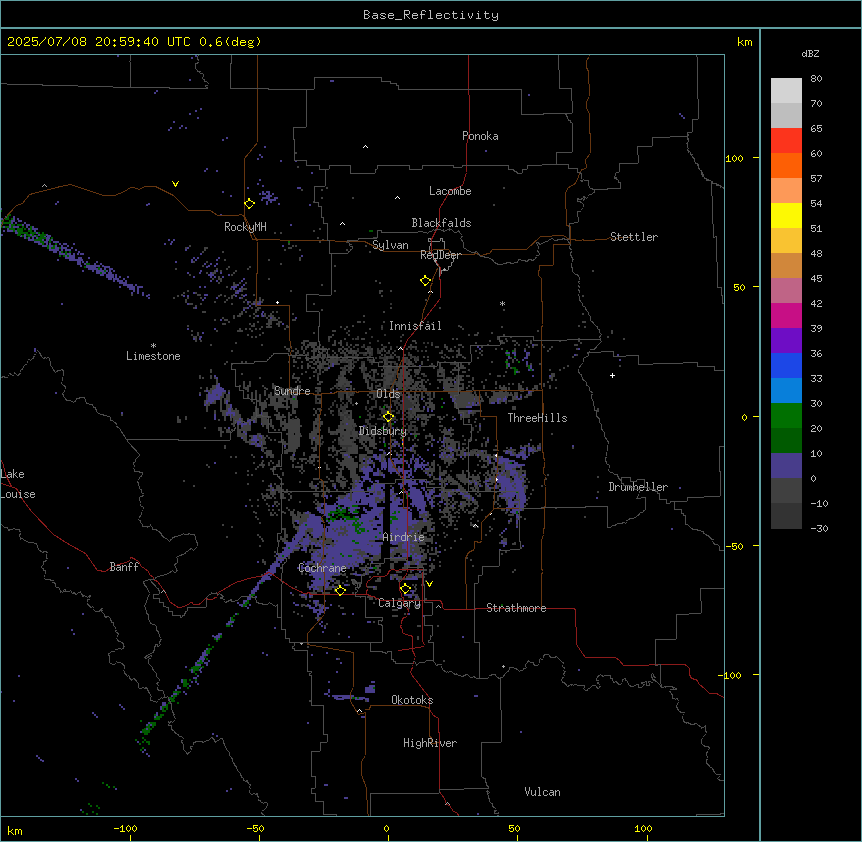This screenshot has width=862, height=842.
Task: Pick the green 20-30 dBZ legend swatch
Action: click(x=786, y=416)
